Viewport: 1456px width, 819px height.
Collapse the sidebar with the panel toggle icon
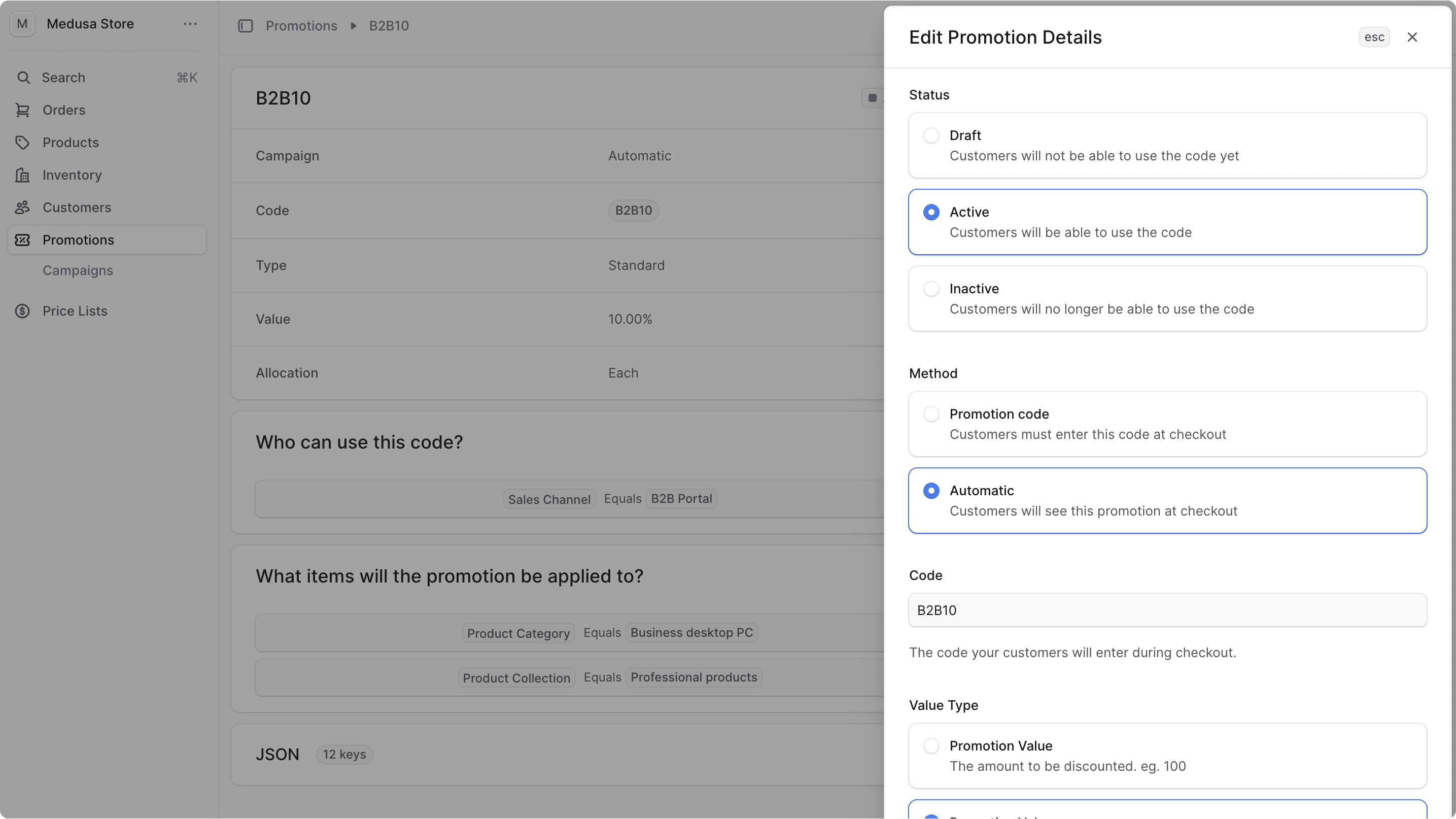[x=246, y=25]
